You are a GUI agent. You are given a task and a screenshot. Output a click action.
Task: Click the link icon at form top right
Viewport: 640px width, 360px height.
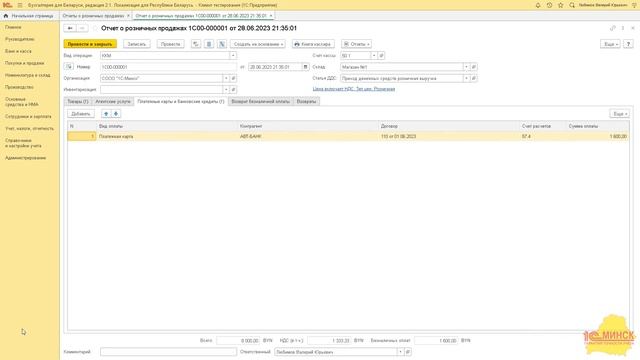click(x=612, y=28)
